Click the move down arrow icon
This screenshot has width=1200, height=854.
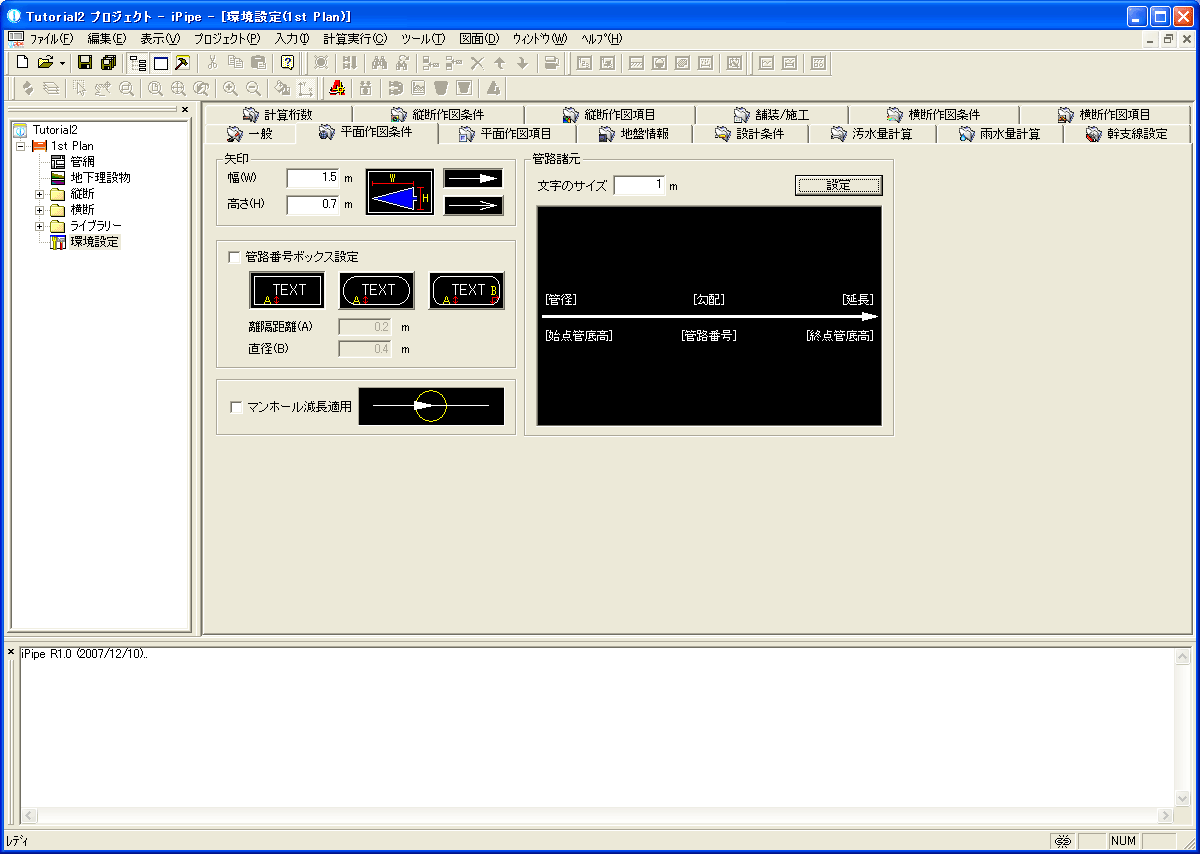pyautogui.click(x=521, y=63)
